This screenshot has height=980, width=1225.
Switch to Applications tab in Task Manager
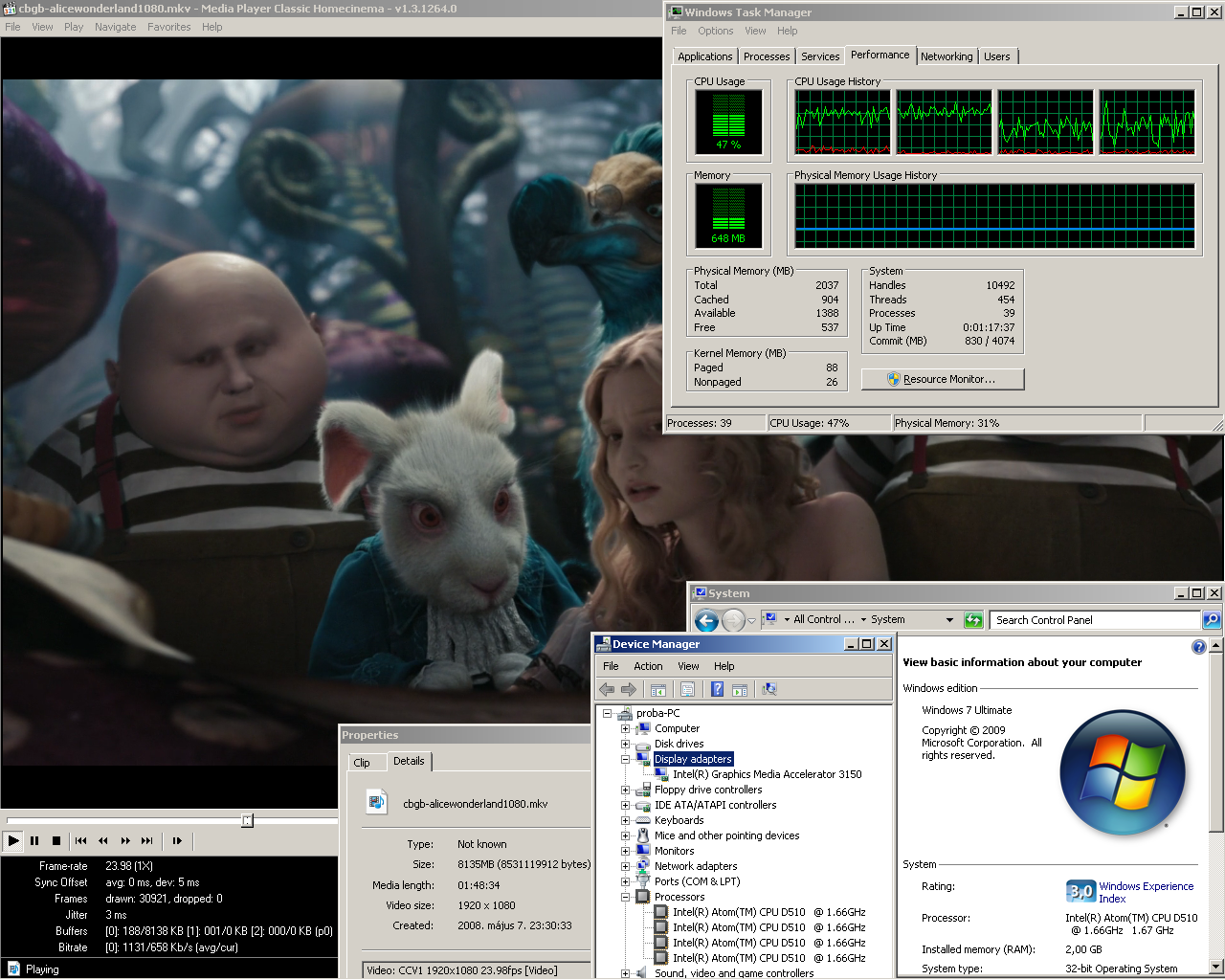[x=705, y=56]
